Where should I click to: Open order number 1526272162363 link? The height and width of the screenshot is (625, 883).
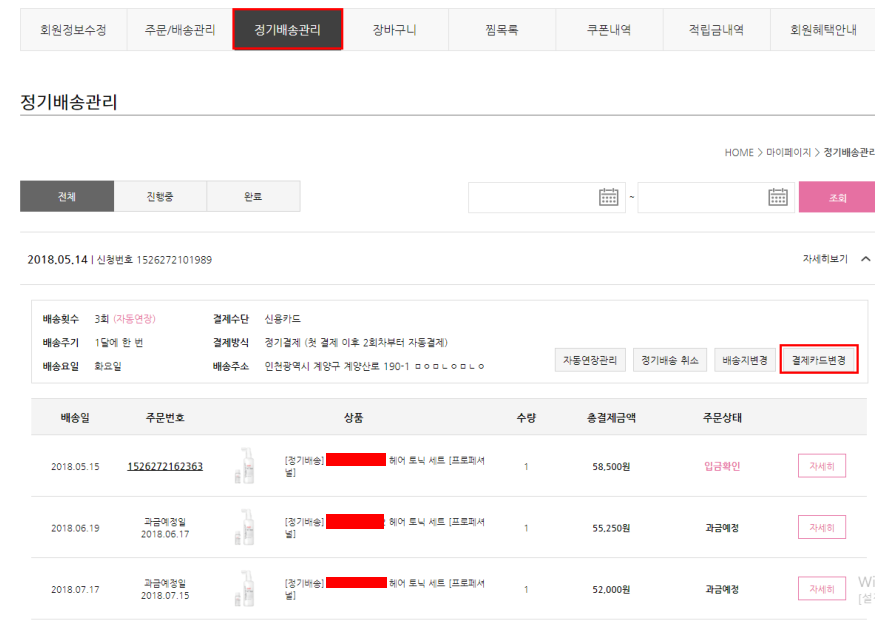pos(165,466)
